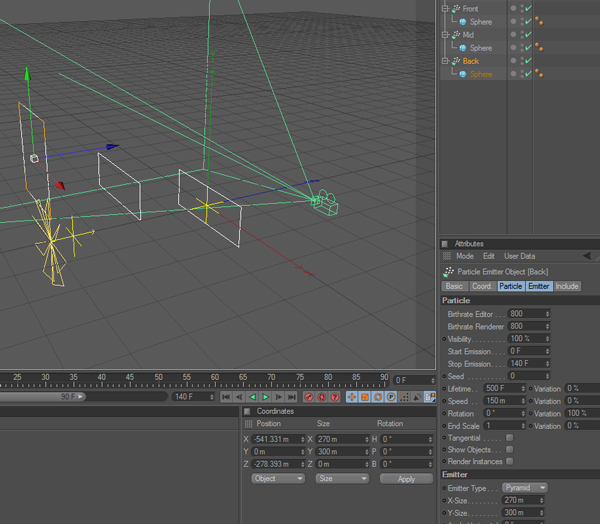Viewport: 600px width, 524px height.
Task: Jump to the start of the animation
Action: point(224,397)
